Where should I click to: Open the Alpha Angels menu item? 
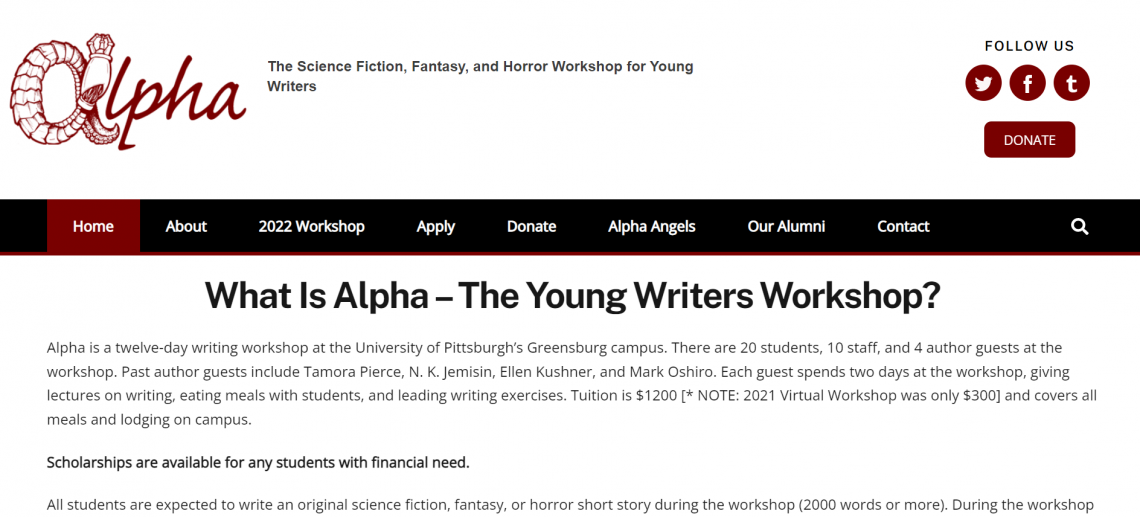click(651, 226)
